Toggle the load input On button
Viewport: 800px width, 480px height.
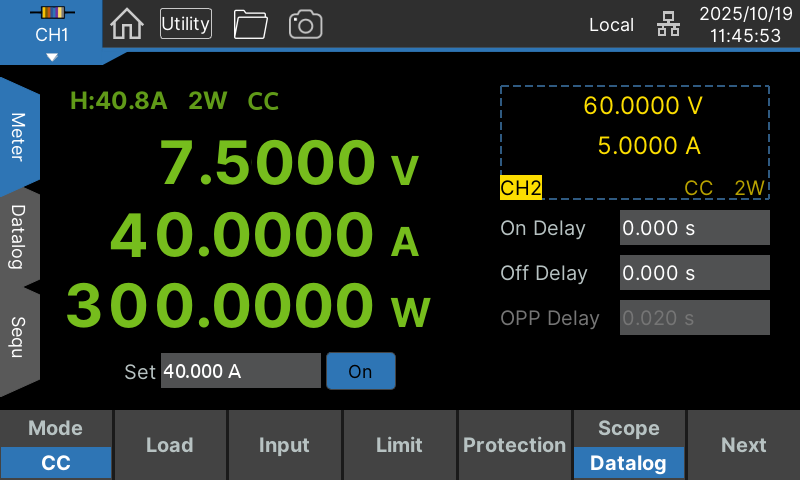(x=360, y=371)
